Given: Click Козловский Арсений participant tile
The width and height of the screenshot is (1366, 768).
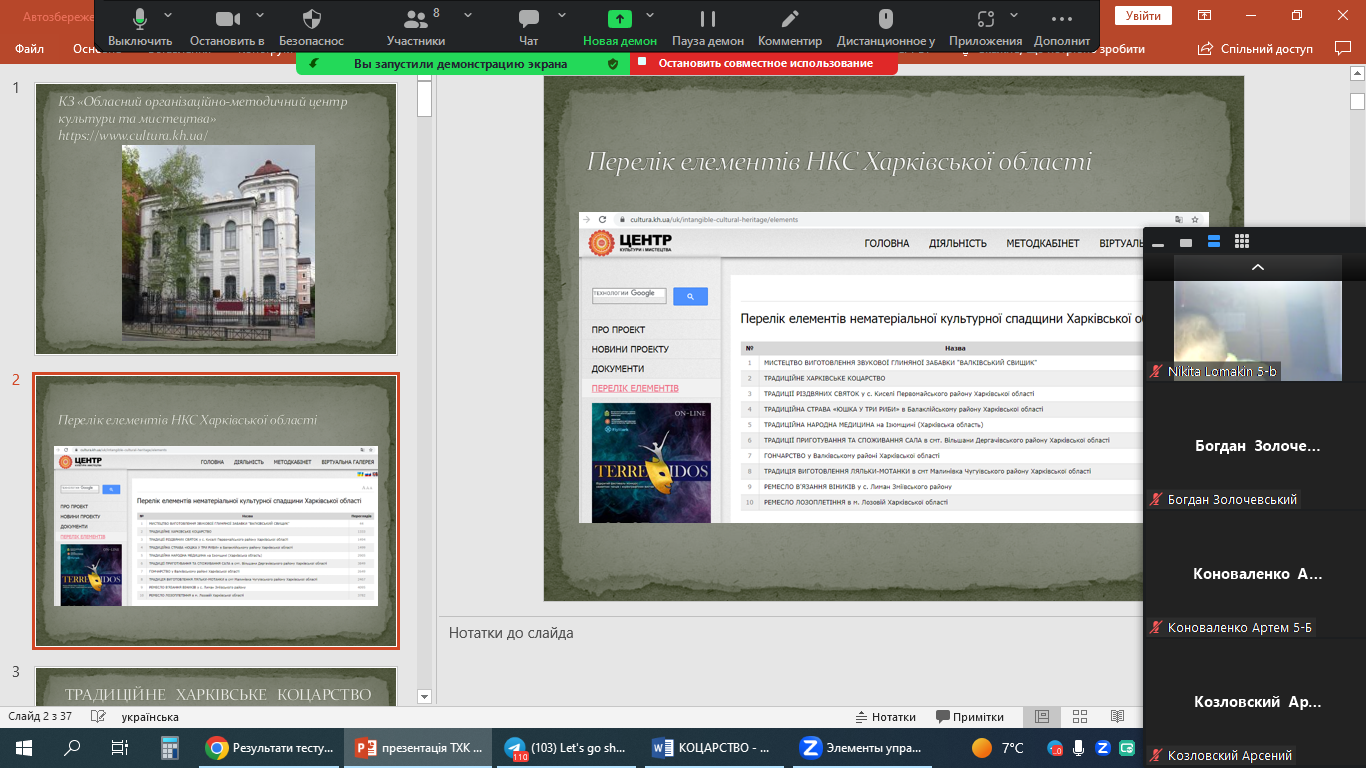Looking at the screenshot, I should (1257, 703).
